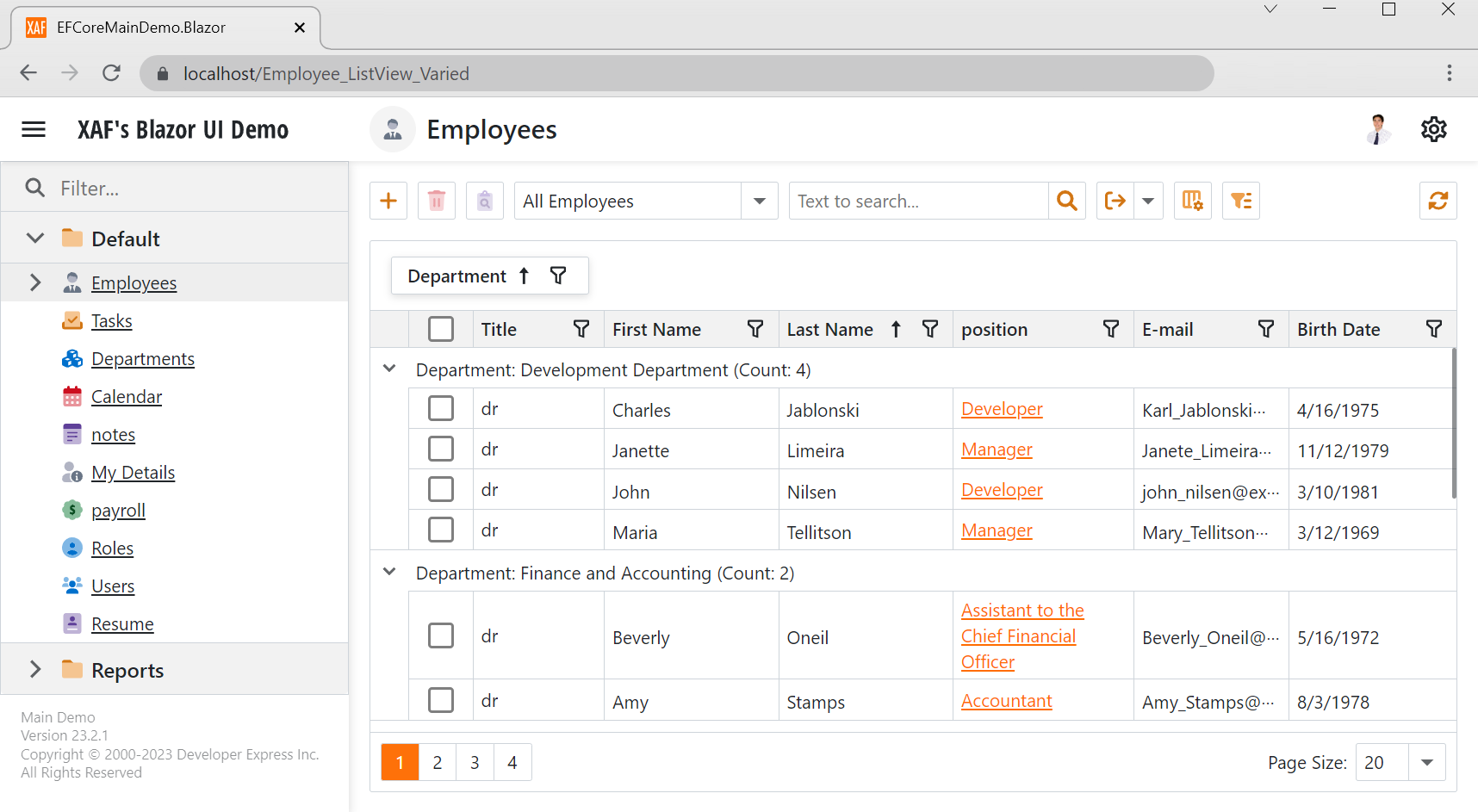1478x812 pixels.
Task: Open My Details in the navigation
Action: [134, 473]
